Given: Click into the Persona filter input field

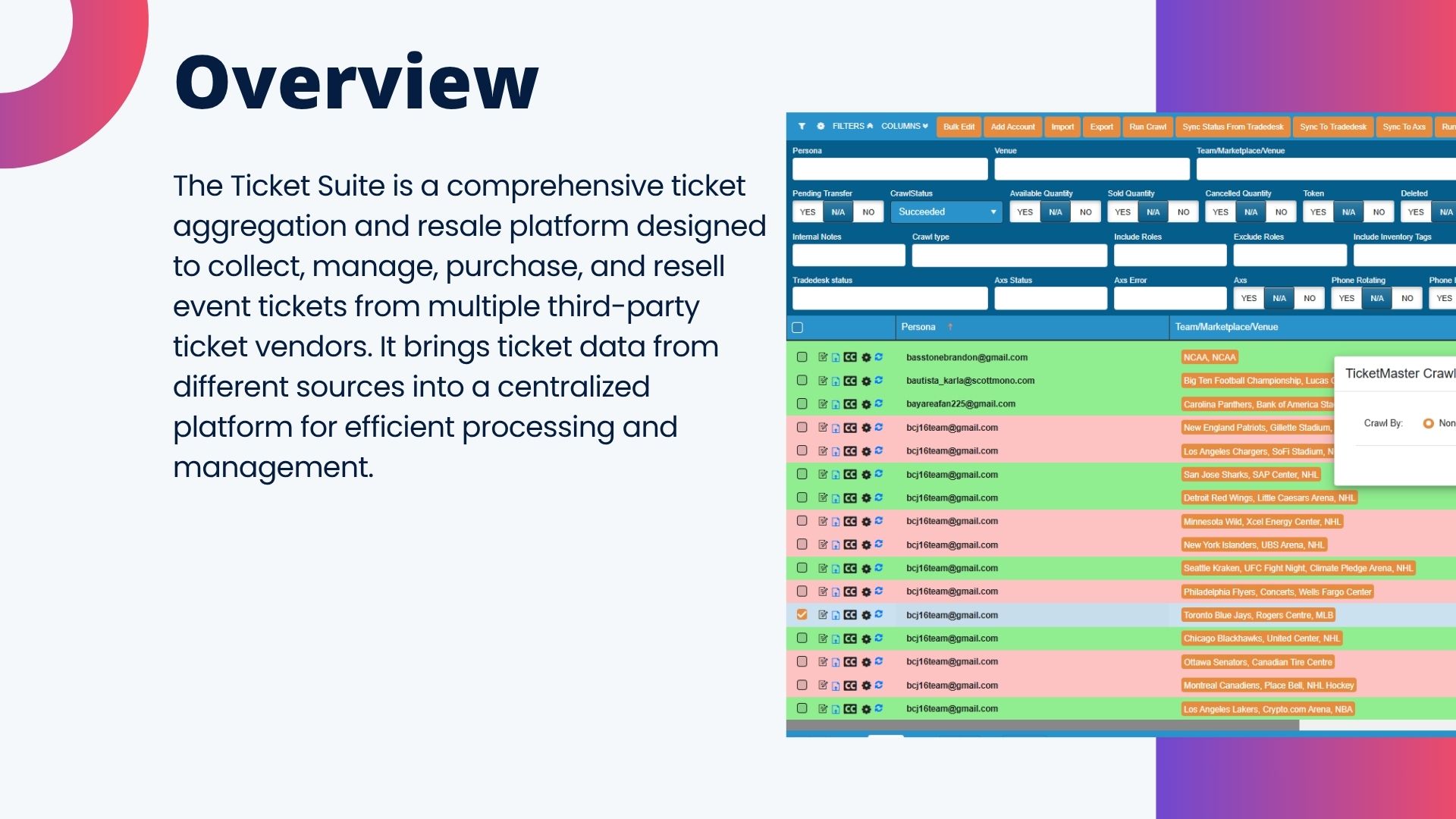Looking at the screenshot, I should point(890,169).
